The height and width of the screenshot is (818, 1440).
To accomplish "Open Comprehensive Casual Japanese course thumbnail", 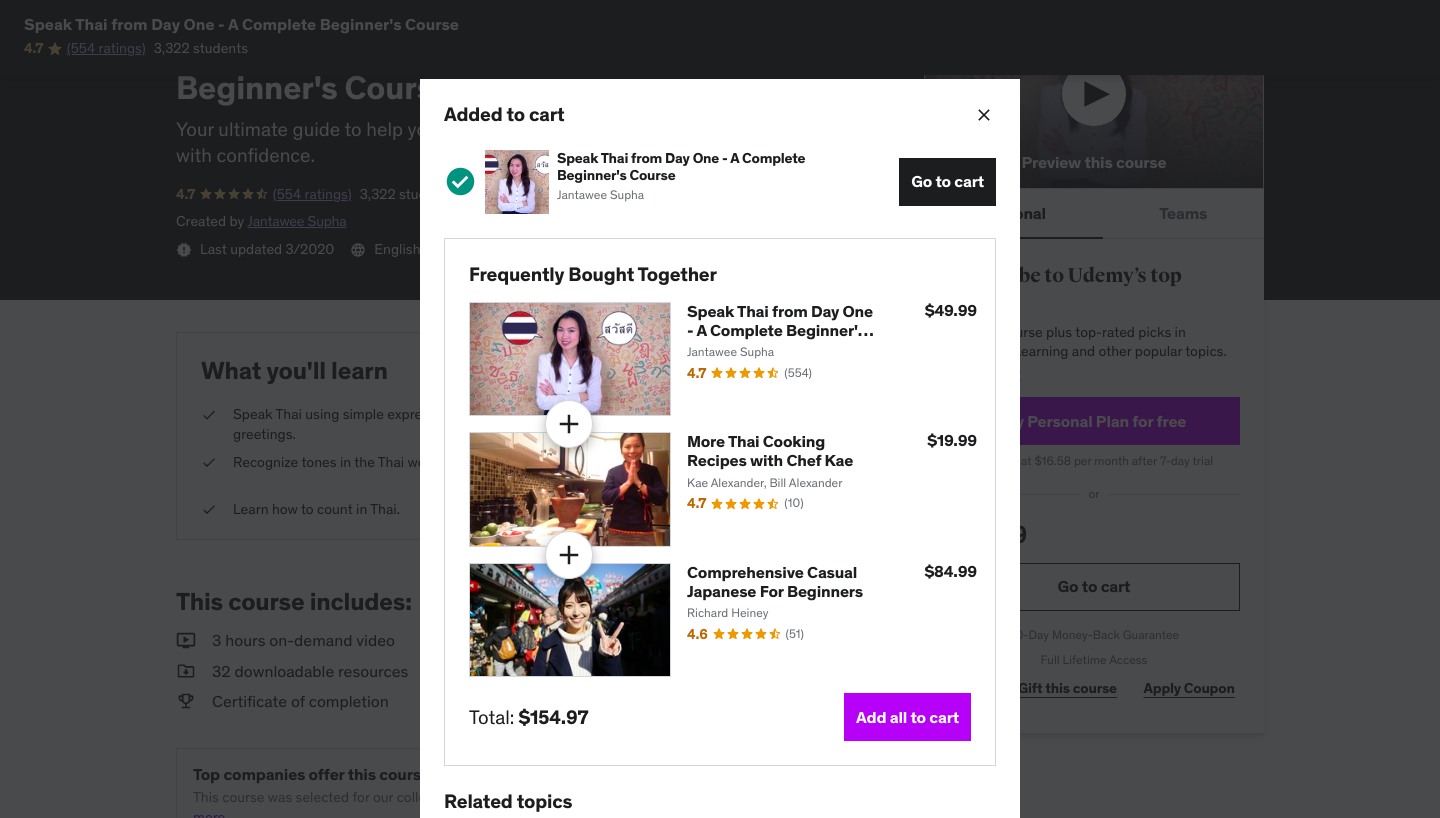I will 570,620.
